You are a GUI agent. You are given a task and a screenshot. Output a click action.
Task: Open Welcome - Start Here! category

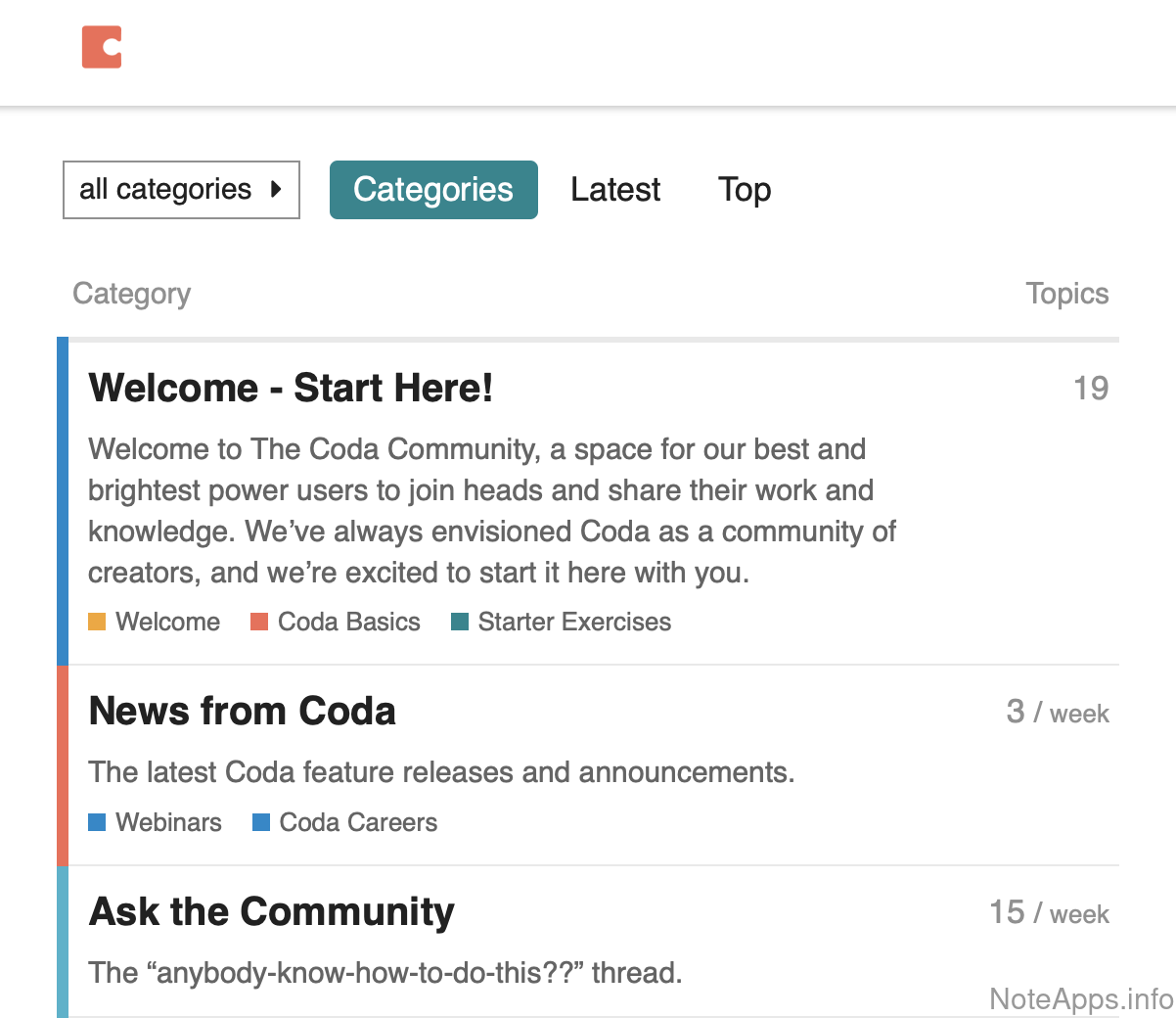coord(291,388)
